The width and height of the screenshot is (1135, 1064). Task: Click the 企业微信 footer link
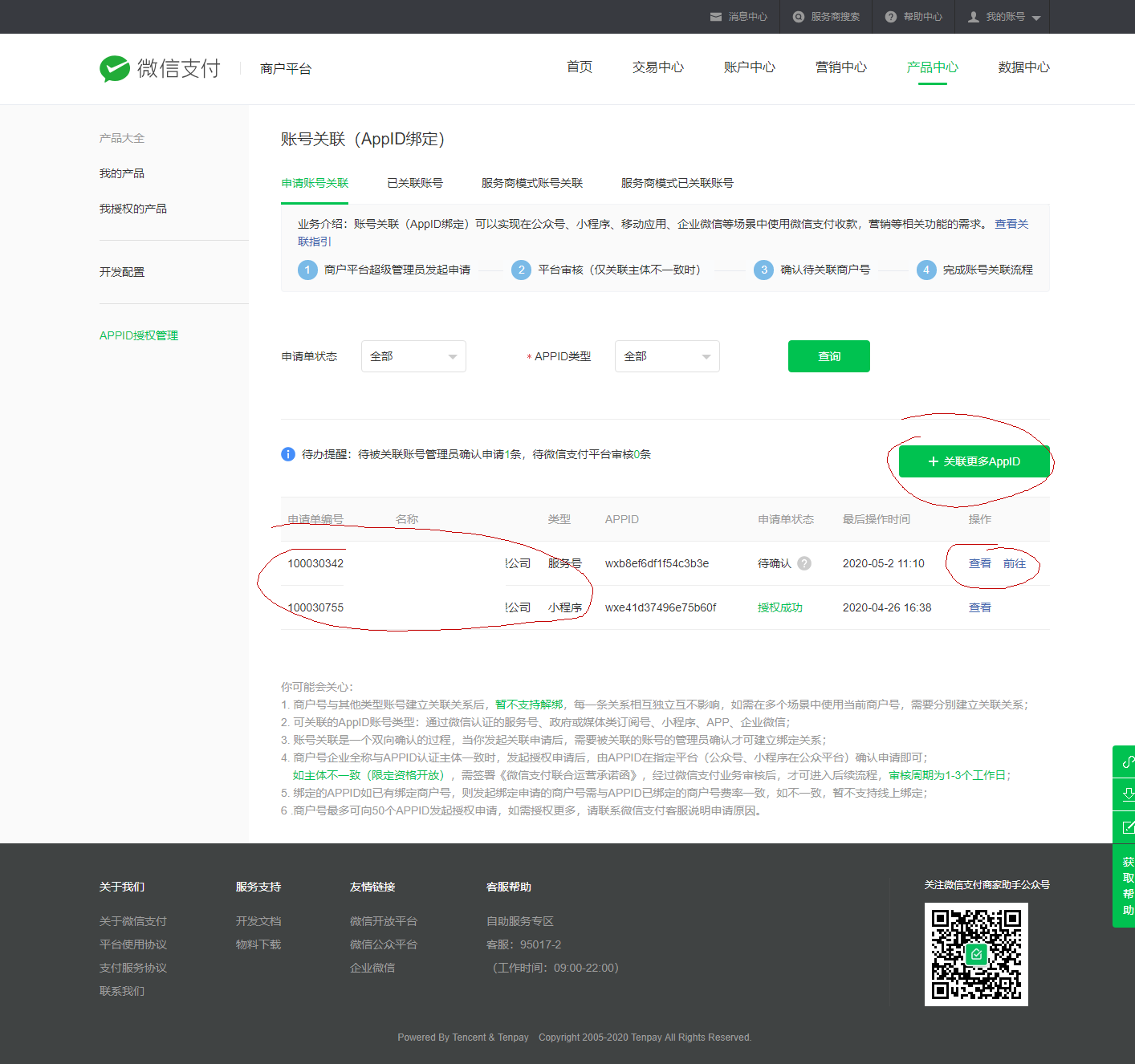pyautogui.click(x=372, y=968)
